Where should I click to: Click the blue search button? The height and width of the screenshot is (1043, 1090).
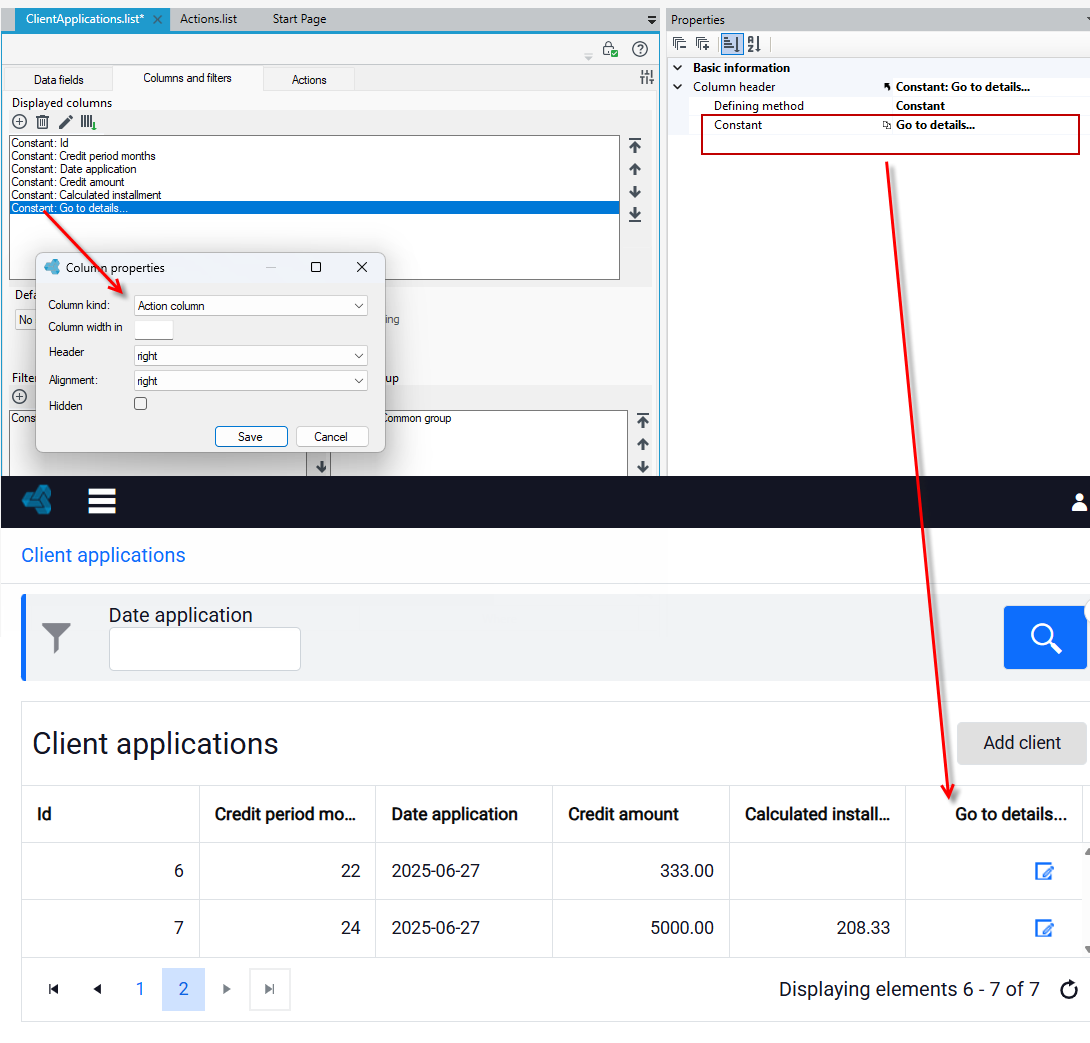1046,638
